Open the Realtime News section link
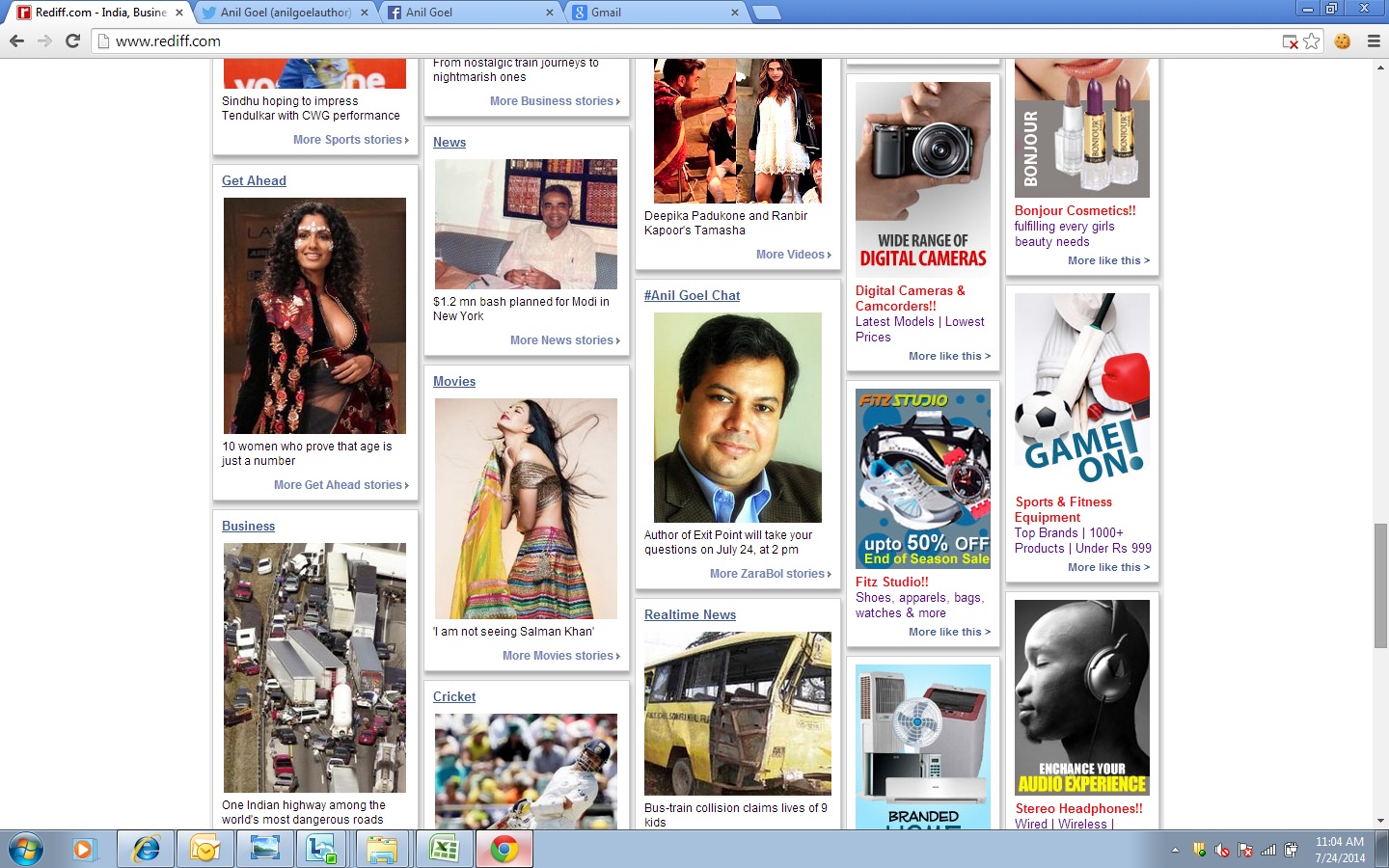The image size is (1389, 868). pos(690,614)
